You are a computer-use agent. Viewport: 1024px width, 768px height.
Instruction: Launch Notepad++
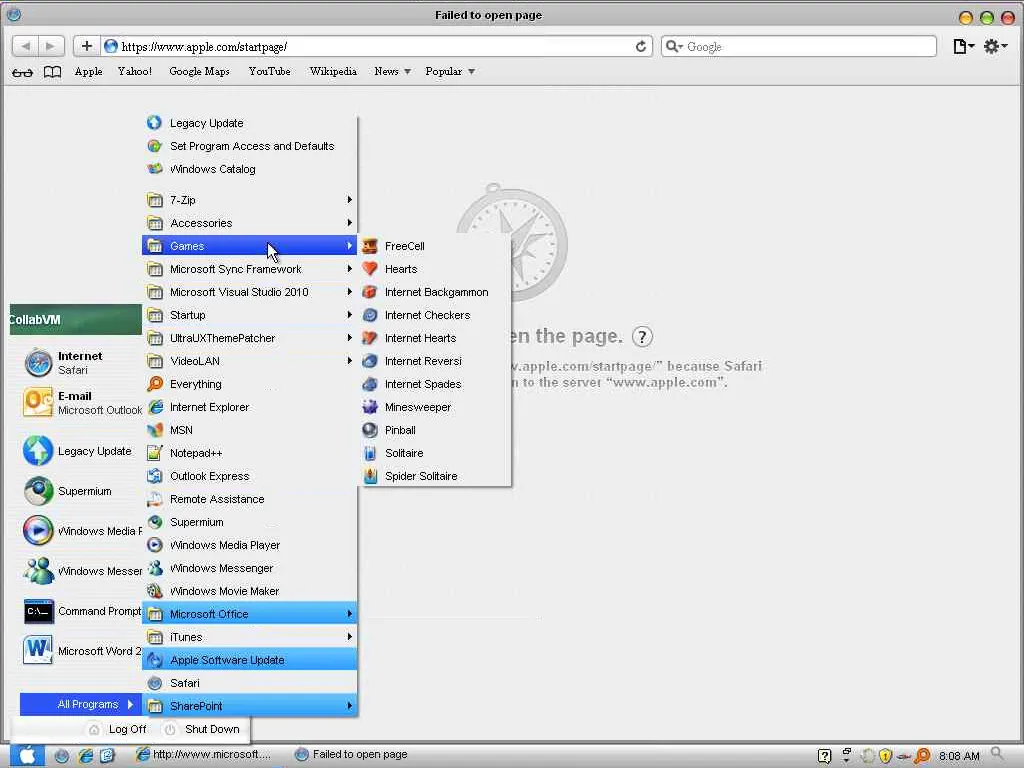coord(249,453)
